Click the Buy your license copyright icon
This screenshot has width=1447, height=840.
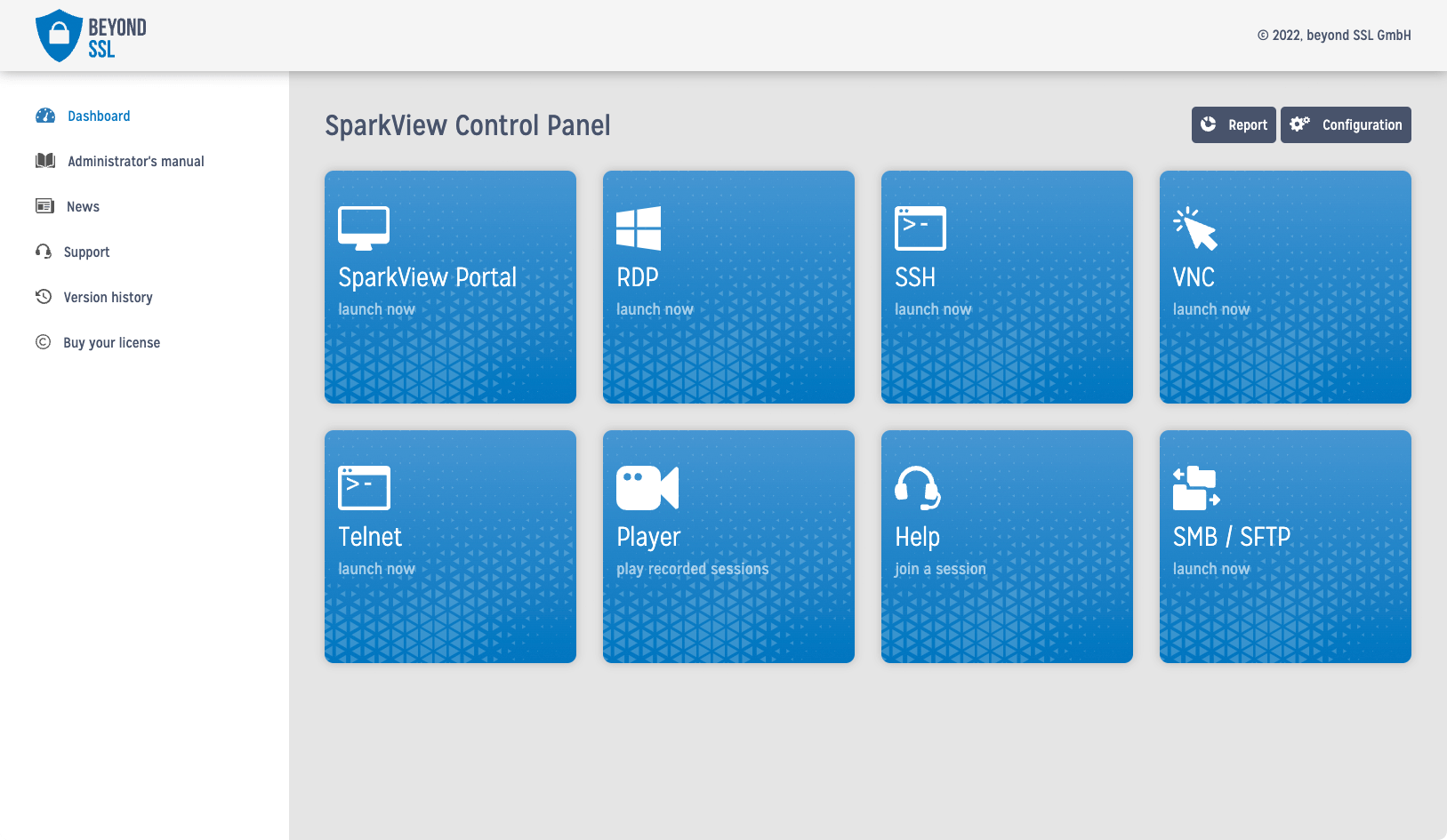click(43, 342)
